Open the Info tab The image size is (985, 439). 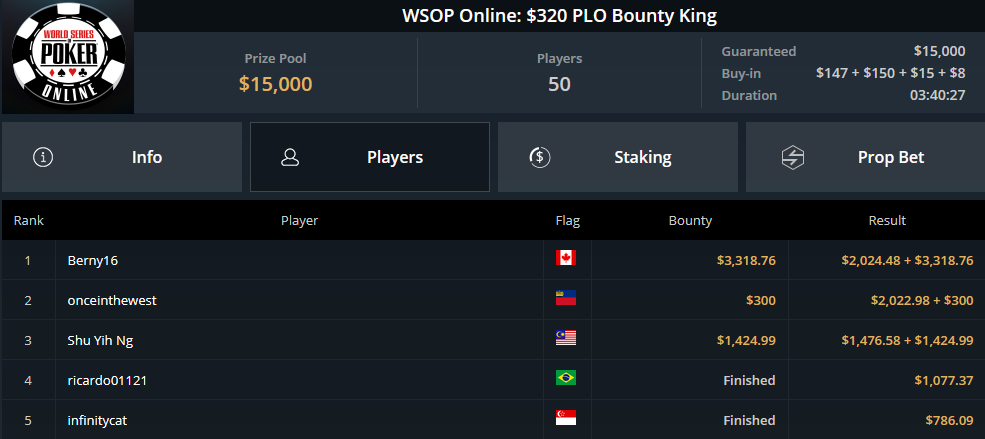(122, 157)
